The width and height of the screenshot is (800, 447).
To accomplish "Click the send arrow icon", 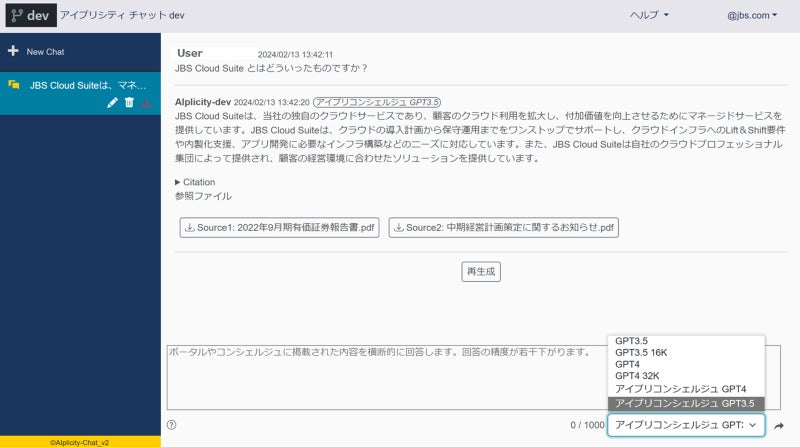I will coord(779,426).
